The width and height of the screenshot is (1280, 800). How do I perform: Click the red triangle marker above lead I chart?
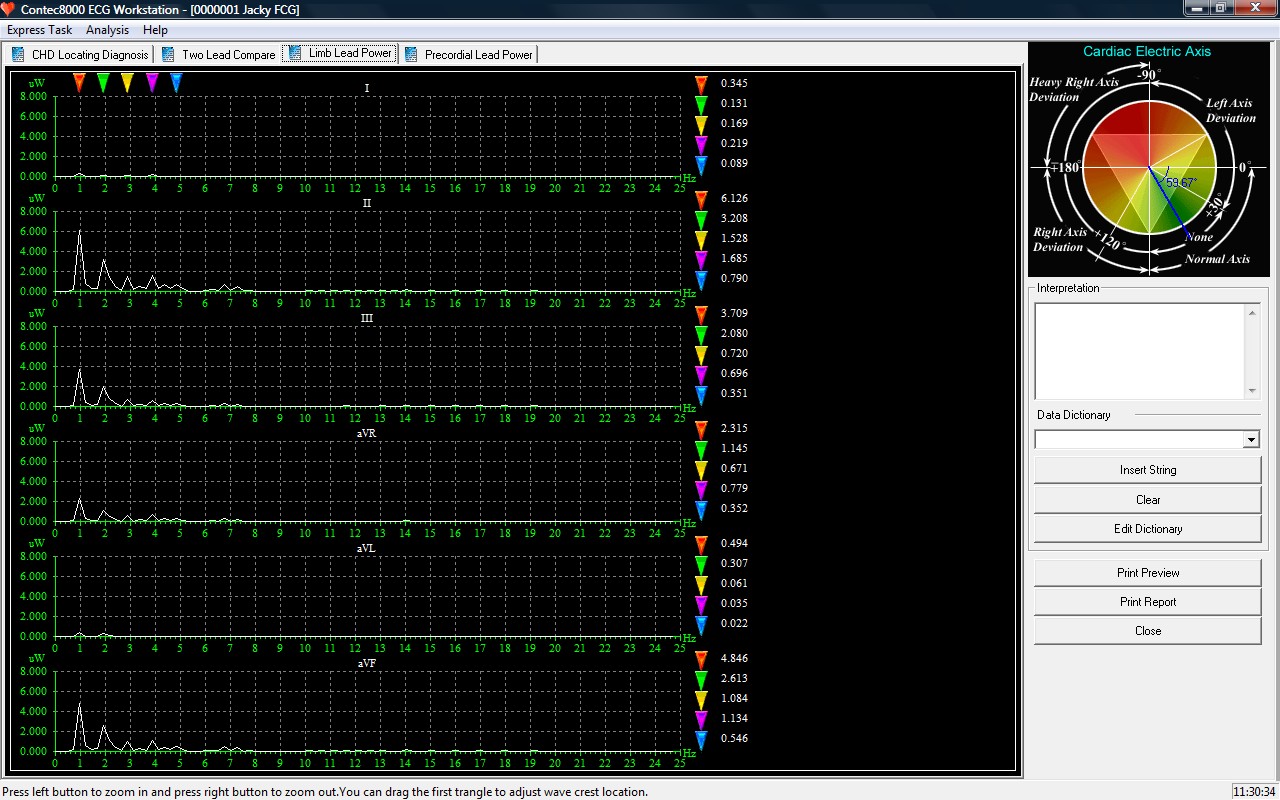[x=79, y=82]
